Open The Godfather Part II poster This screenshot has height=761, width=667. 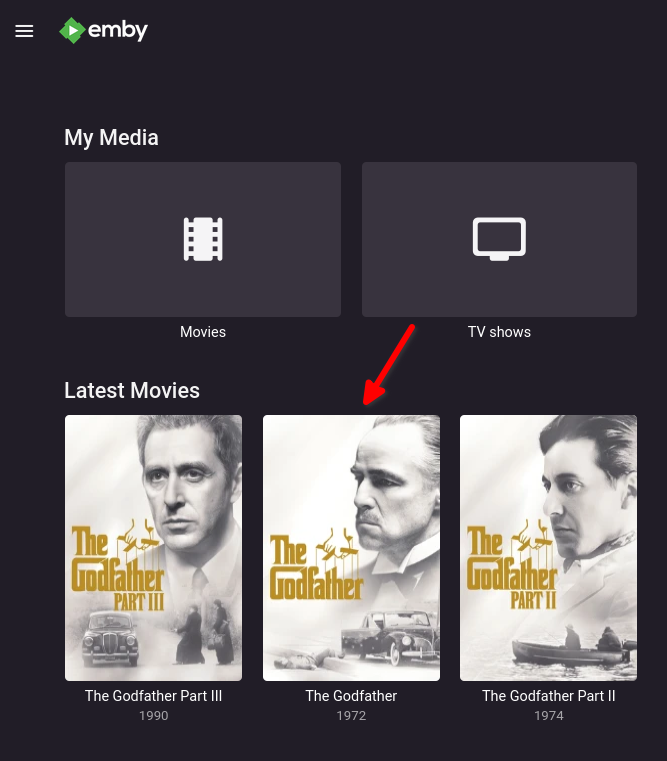(549, 547)
